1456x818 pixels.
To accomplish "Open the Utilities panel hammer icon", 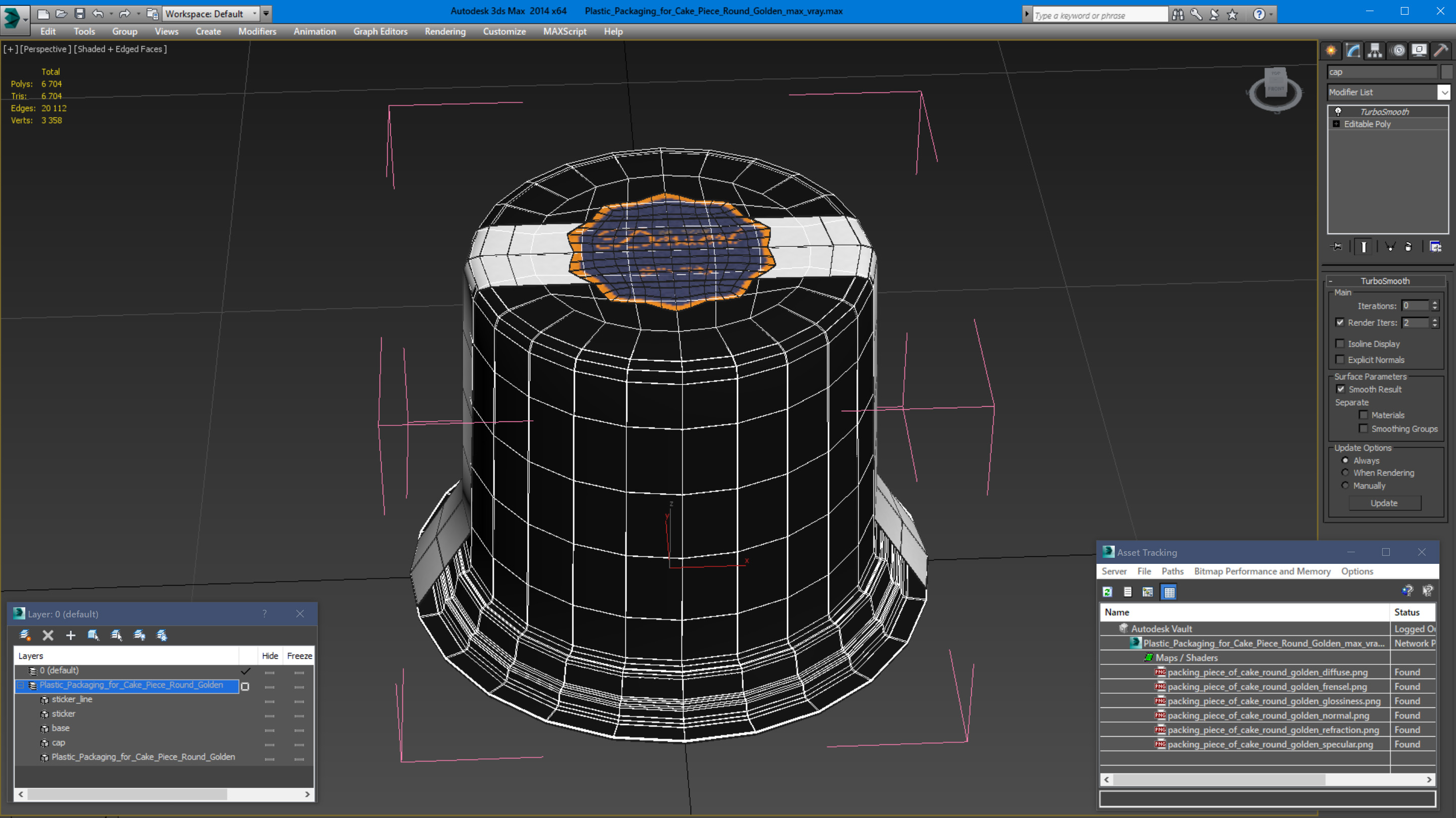I will [x=1441, y=51].
